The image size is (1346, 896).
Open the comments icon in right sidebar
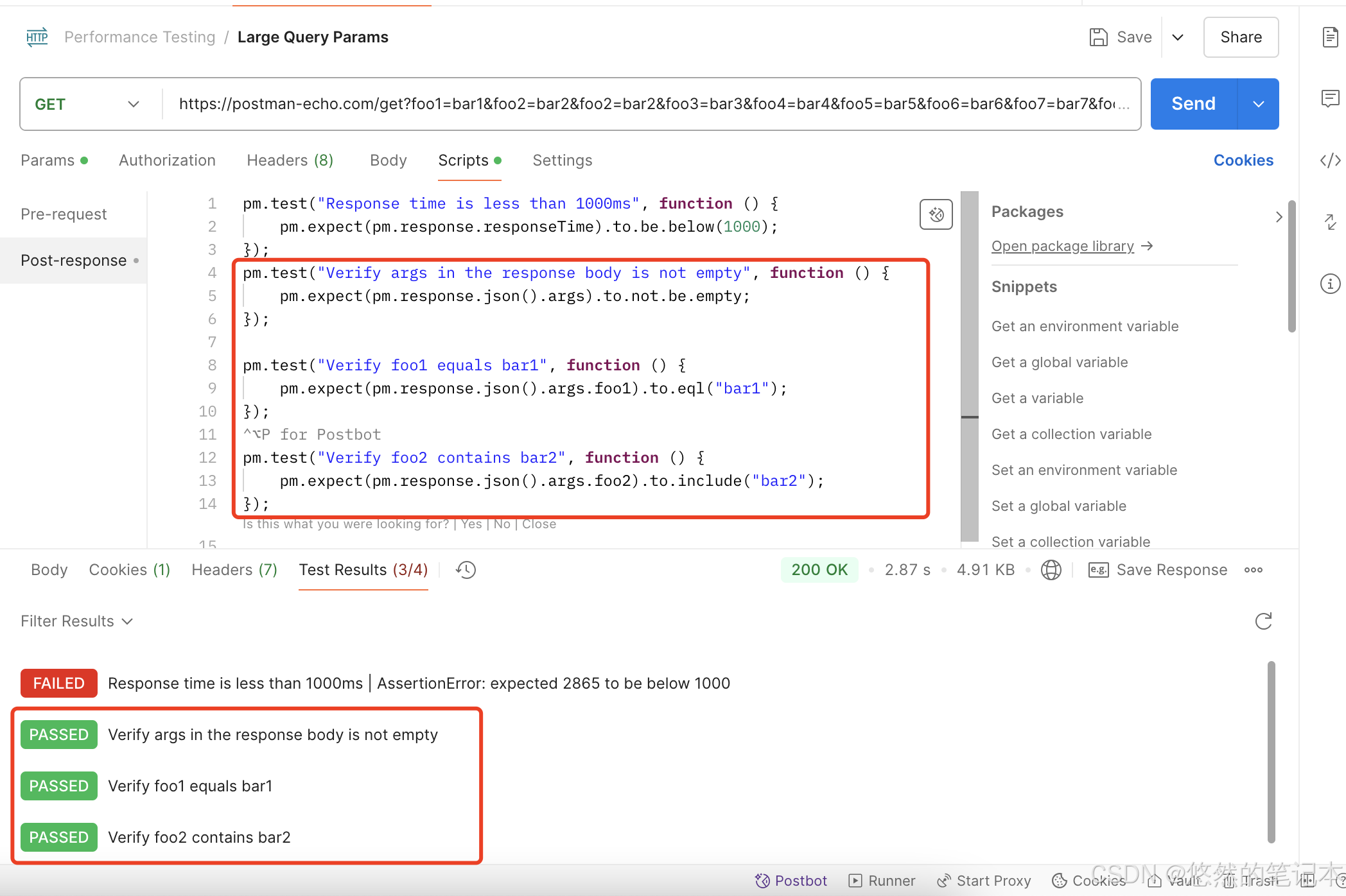click(1330, 98)
